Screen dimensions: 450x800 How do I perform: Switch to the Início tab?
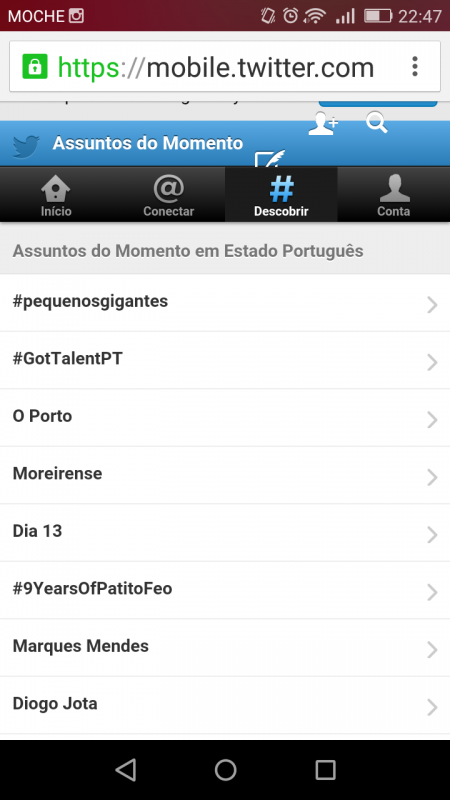point(56,195)
